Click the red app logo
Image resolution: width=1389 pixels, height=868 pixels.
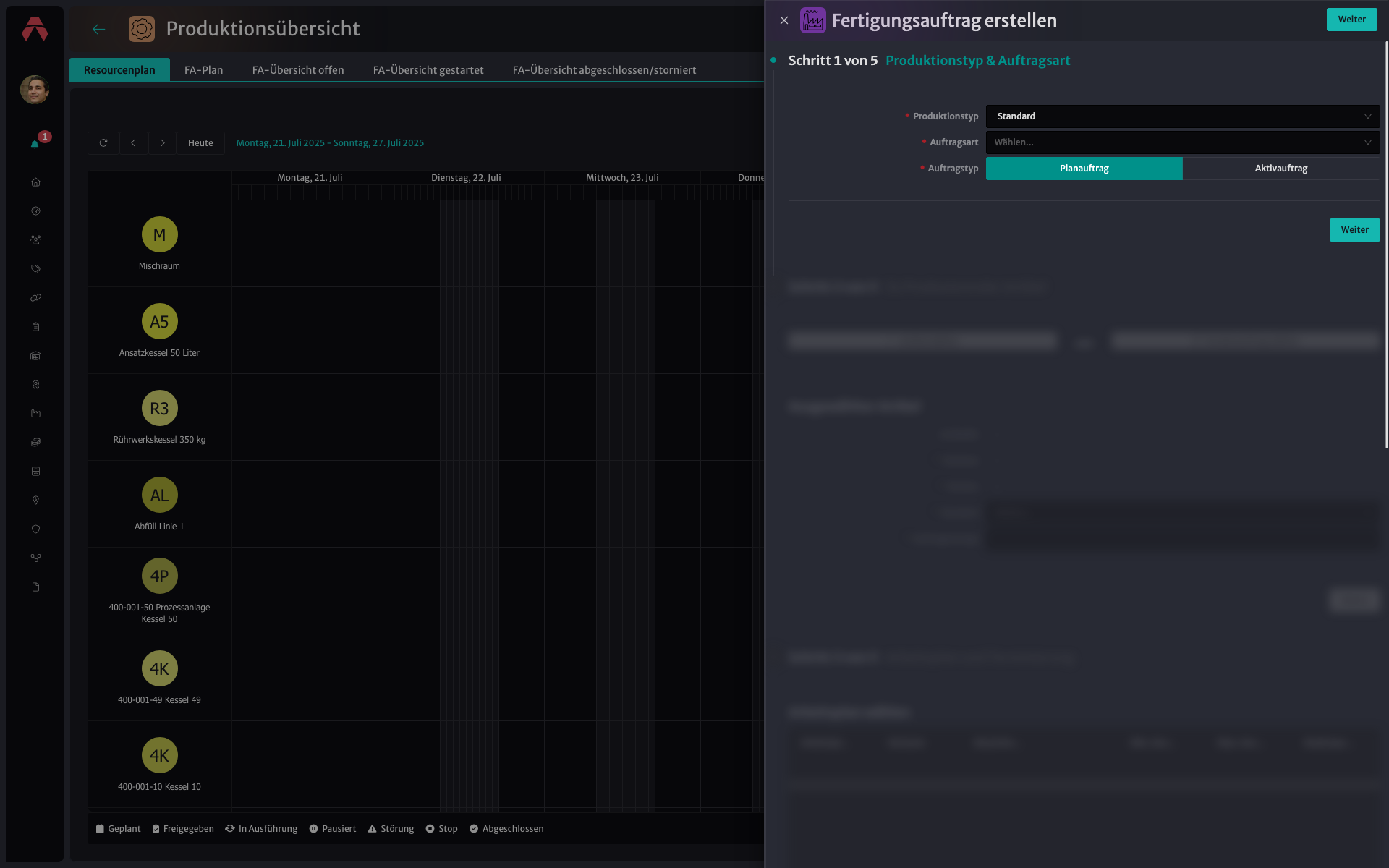pyautogui.click(x=35, y=29)
